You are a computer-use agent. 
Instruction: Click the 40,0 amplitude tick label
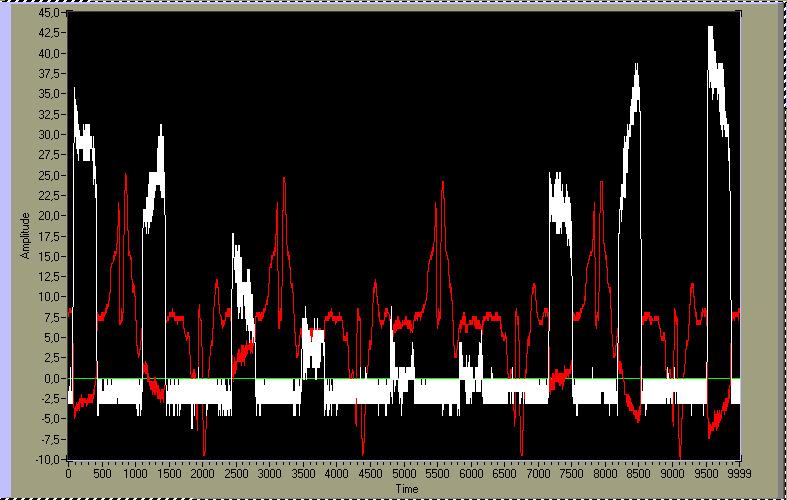point(49,53)
